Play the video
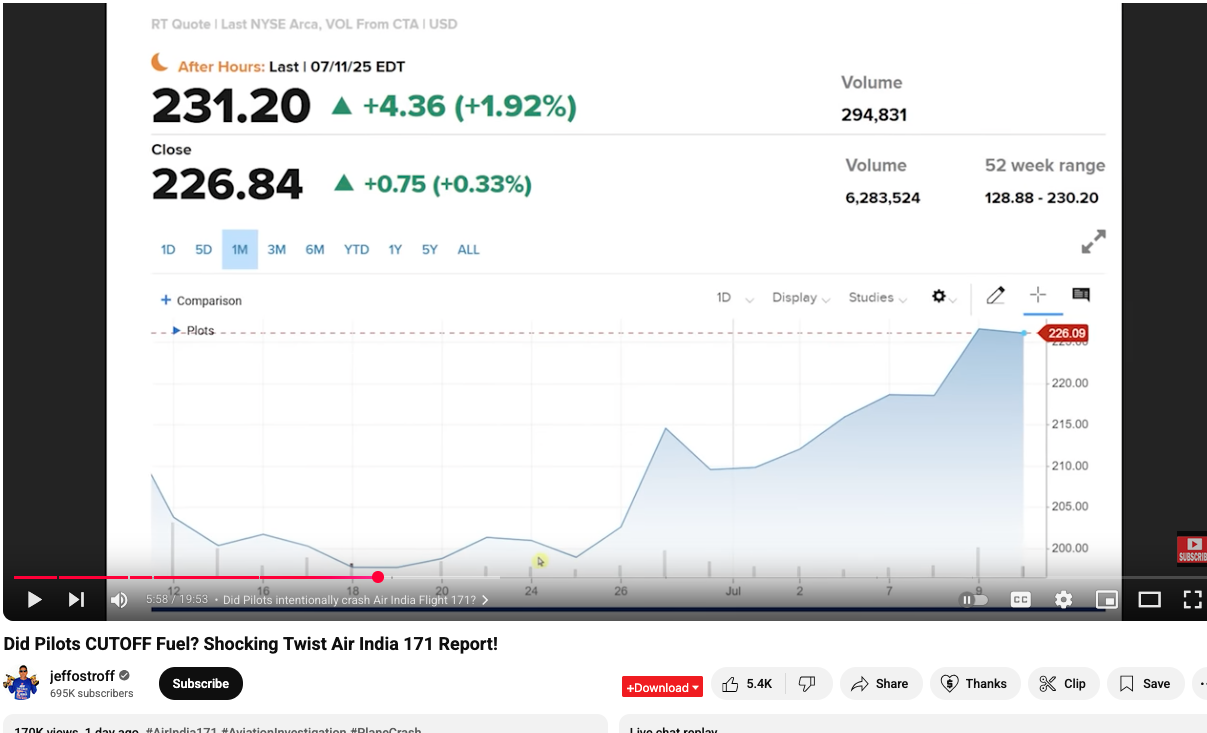The height and width of the screenshot is (733, 1207). [x=34, y=600]
